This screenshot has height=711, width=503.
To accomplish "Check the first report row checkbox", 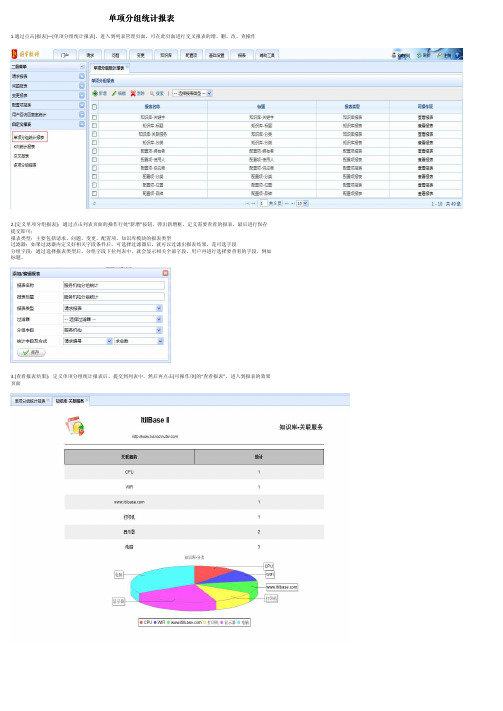I will pyautogui.click(x=94, y=117).
